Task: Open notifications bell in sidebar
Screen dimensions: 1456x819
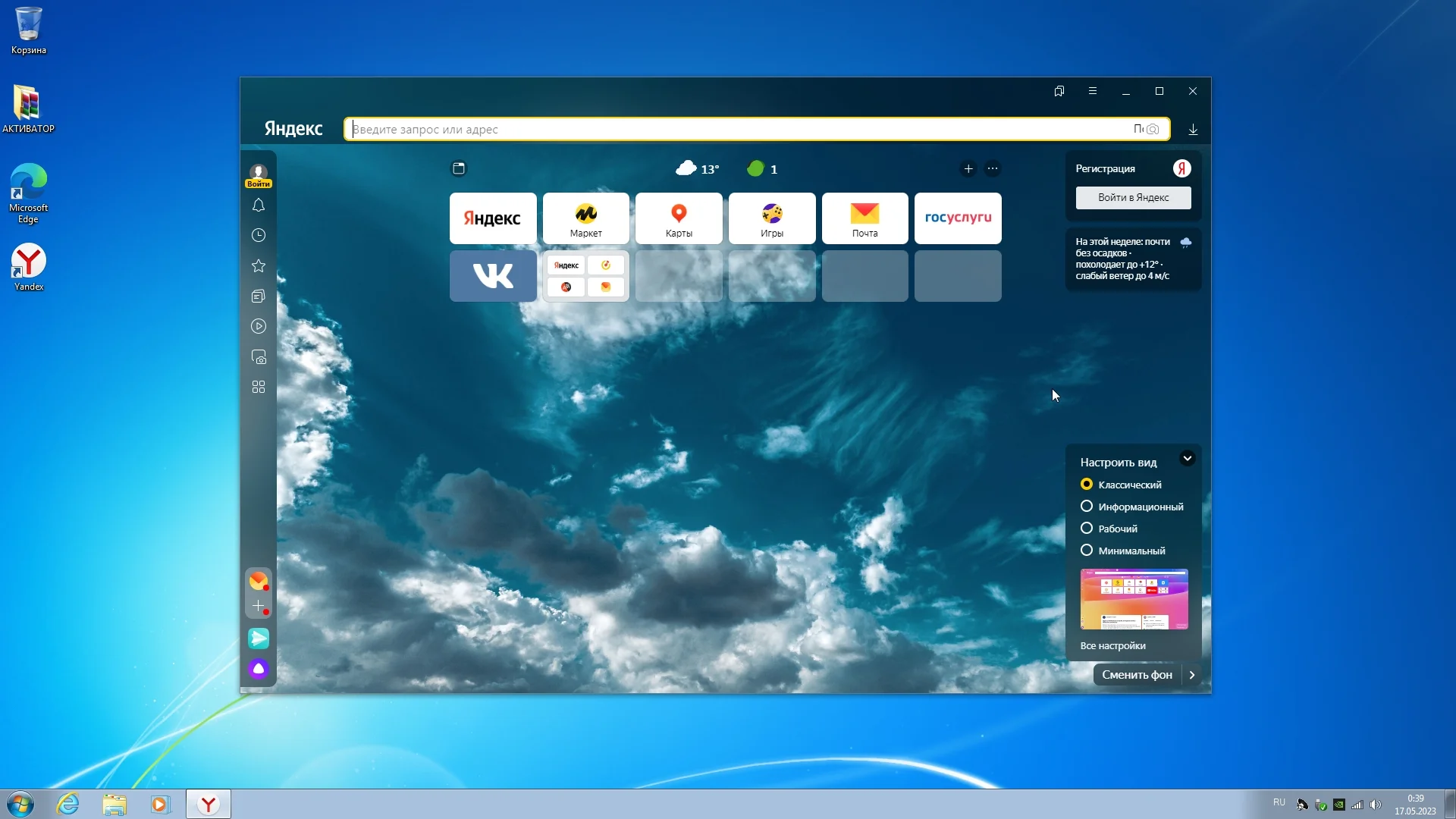Action: 259,206
